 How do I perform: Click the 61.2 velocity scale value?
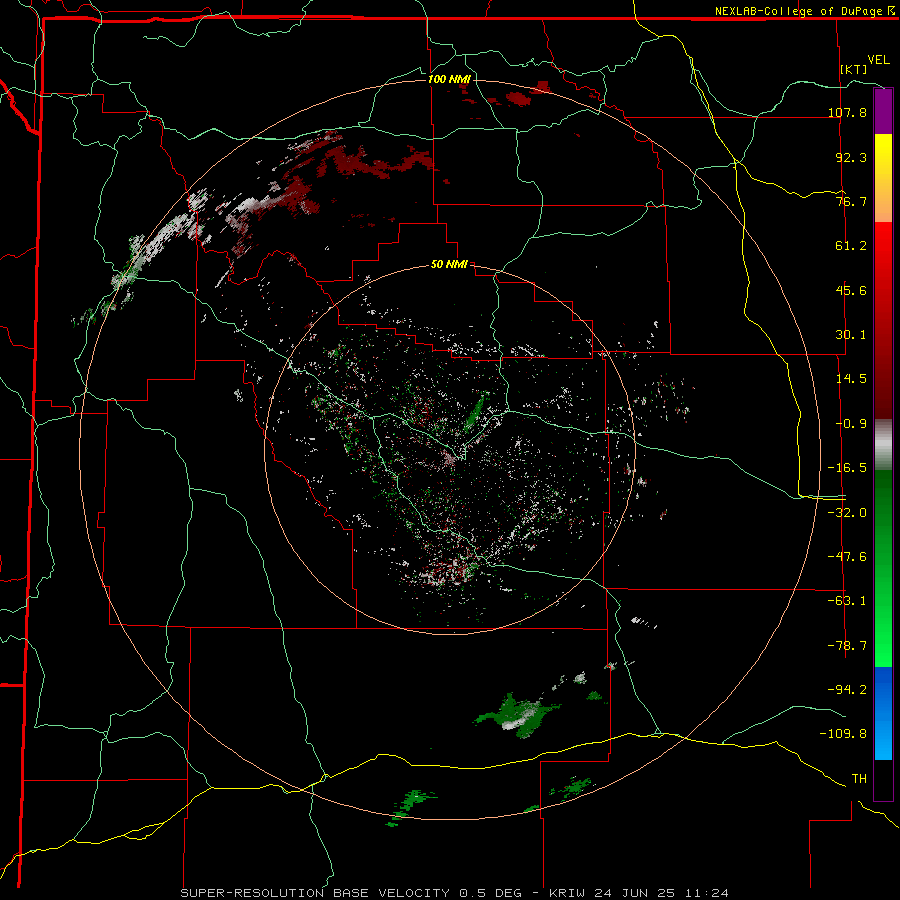pos(851,246)
